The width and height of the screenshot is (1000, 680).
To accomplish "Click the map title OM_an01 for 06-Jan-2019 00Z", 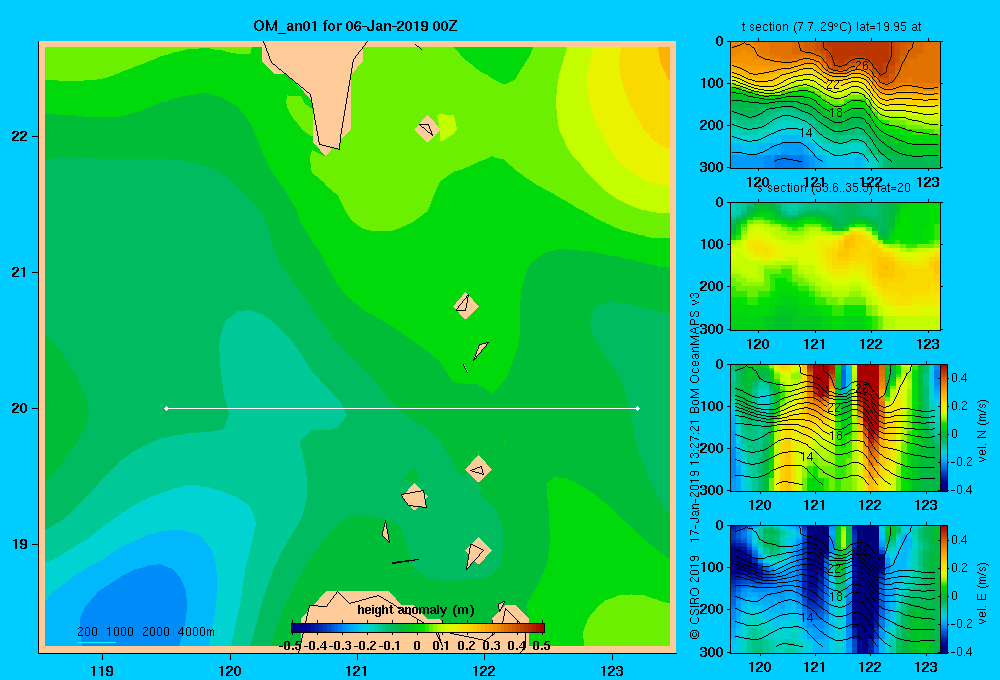I will pyautogui.click(x=355, y=26).
